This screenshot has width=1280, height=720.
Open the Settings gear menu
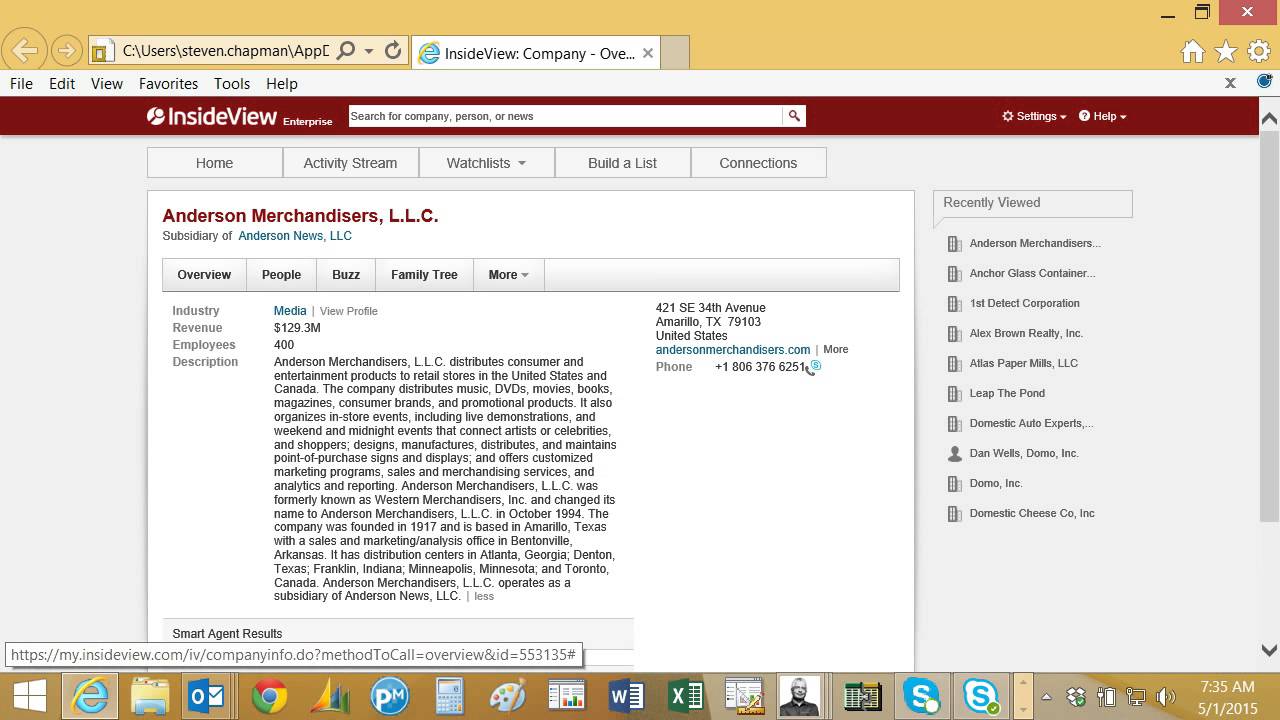click(x=1034, y=116)
